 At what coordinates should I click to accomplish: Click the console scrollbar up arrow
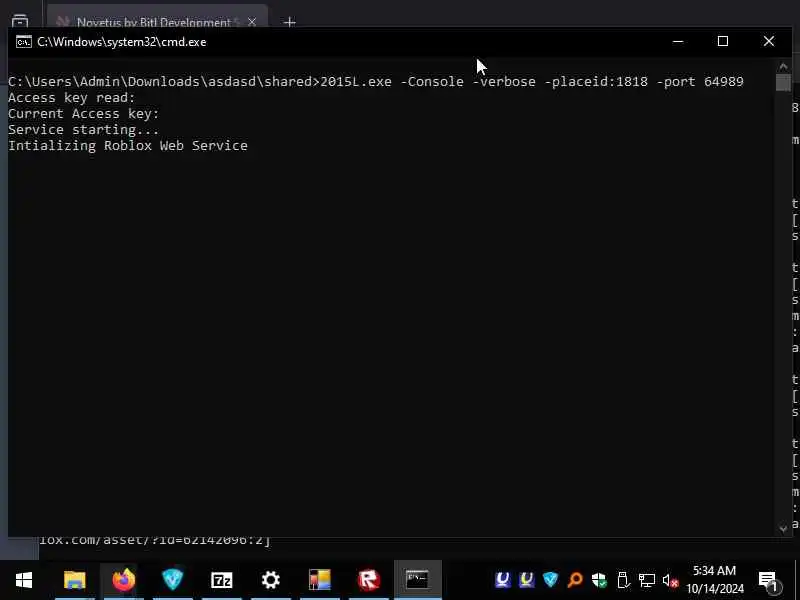click(x=783, y=66)
